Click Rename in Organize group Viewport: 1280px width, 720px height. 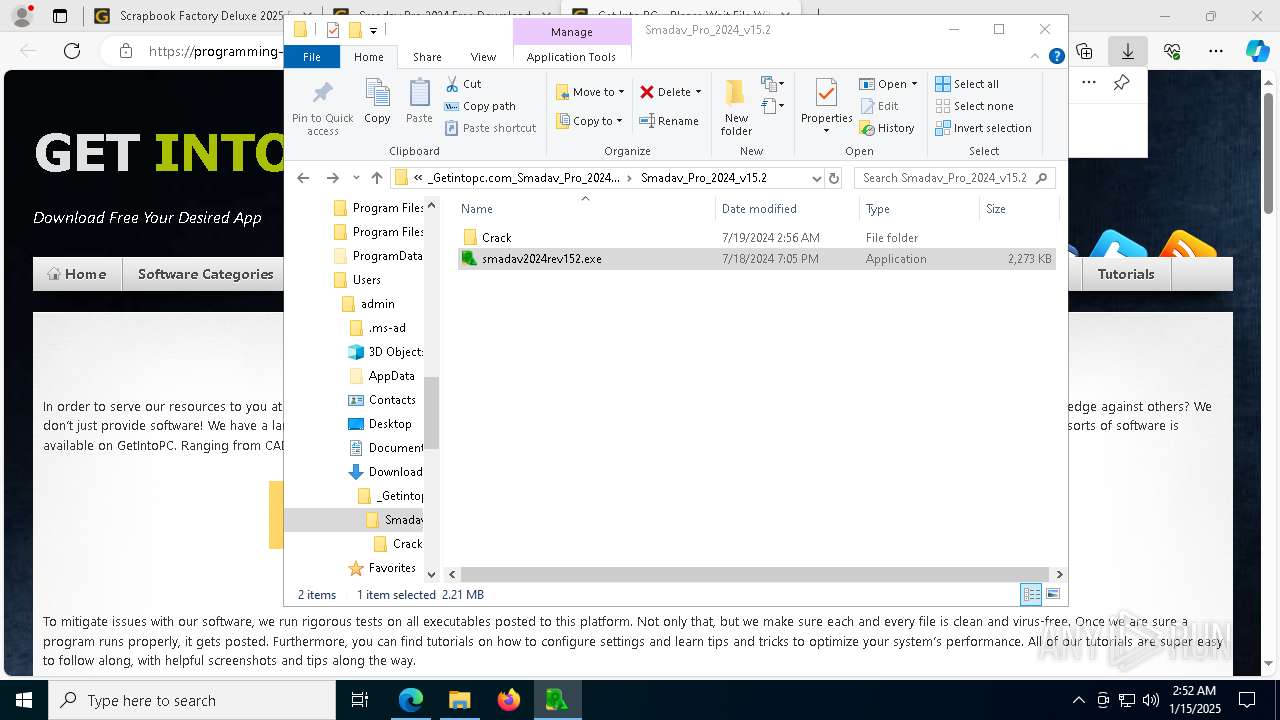tap(669, 121)
